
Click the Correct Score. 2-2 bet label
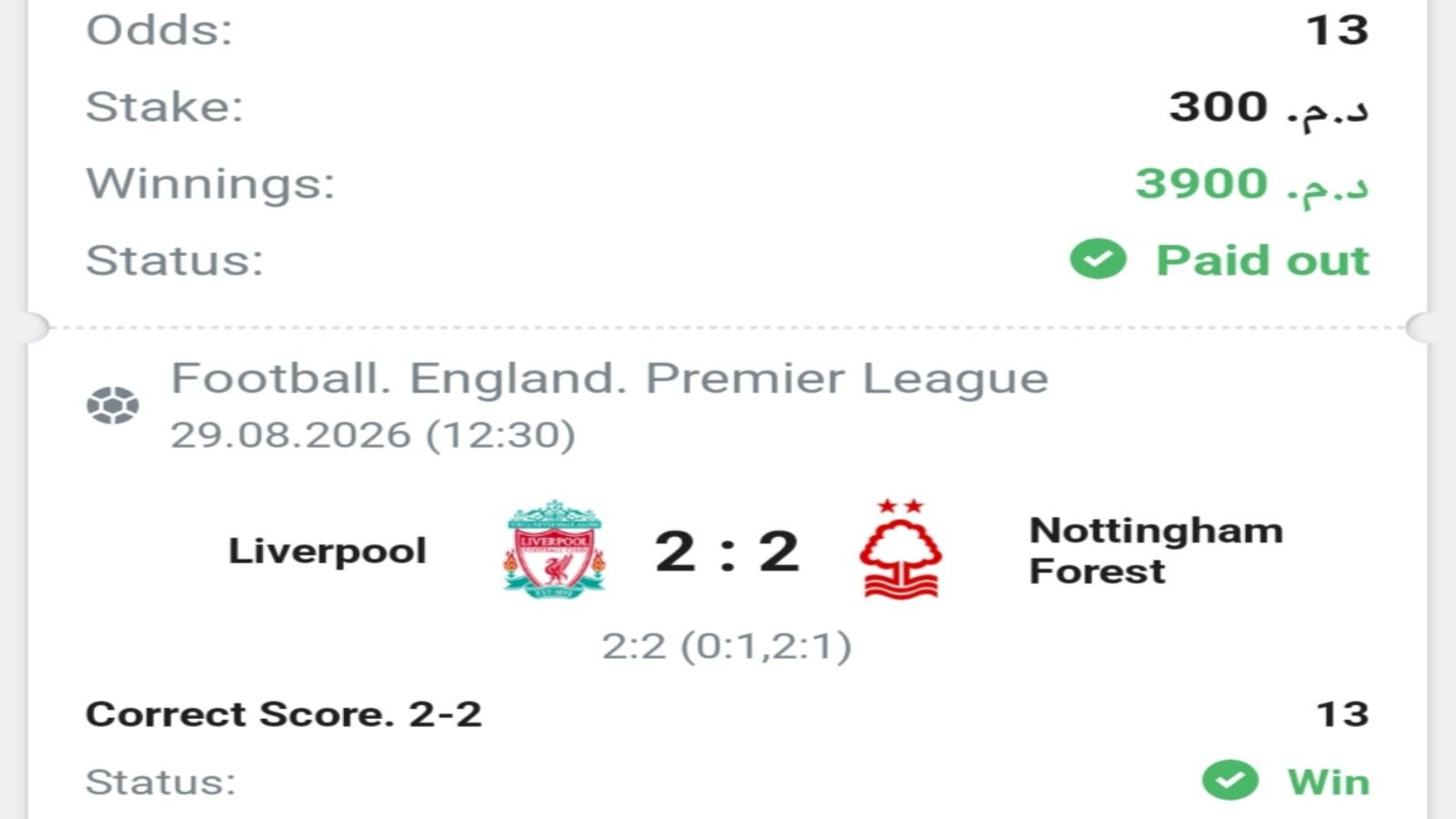tap(283, 714)
